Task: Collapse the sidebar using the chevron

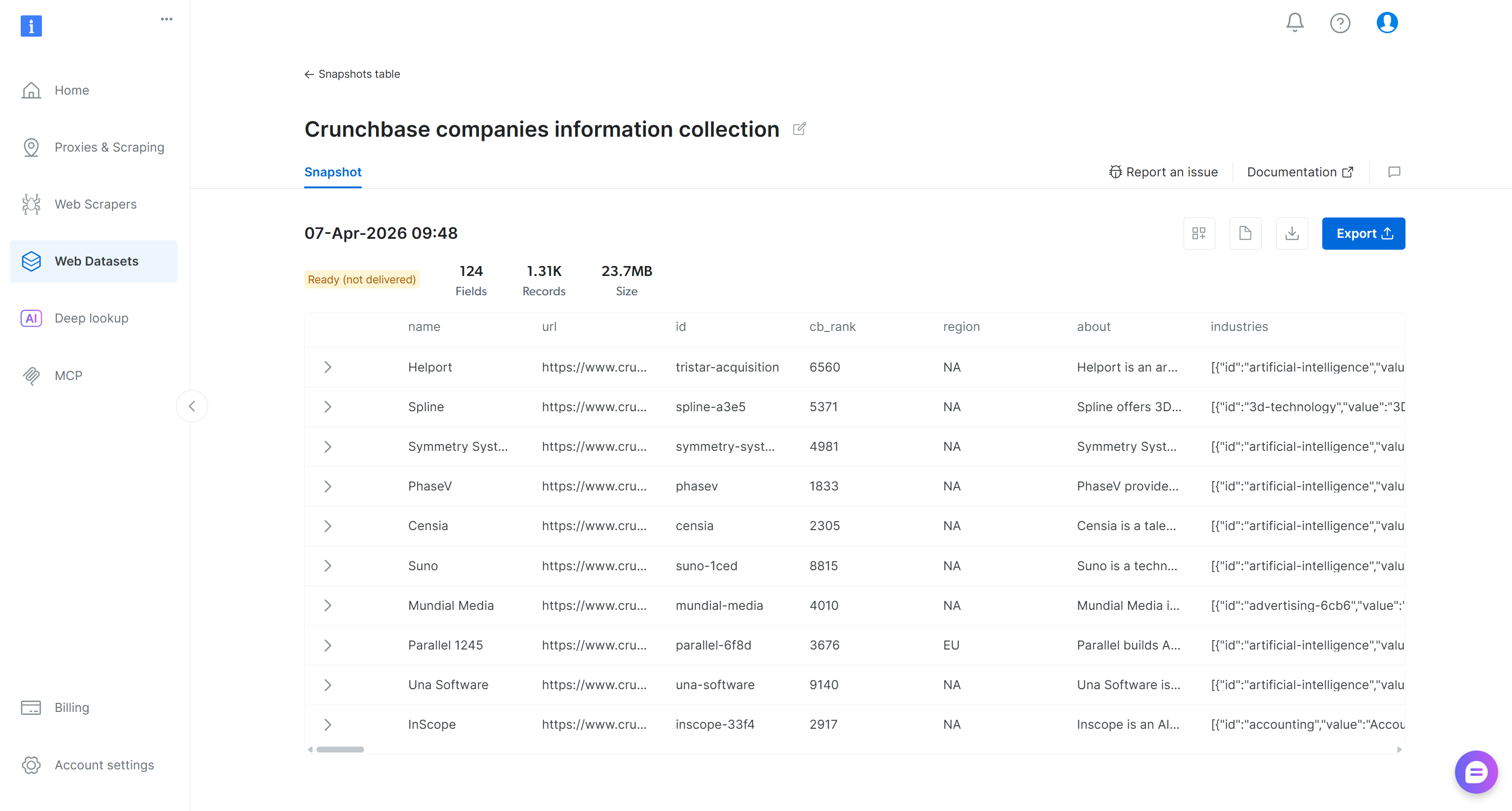Action: (192, 405)
